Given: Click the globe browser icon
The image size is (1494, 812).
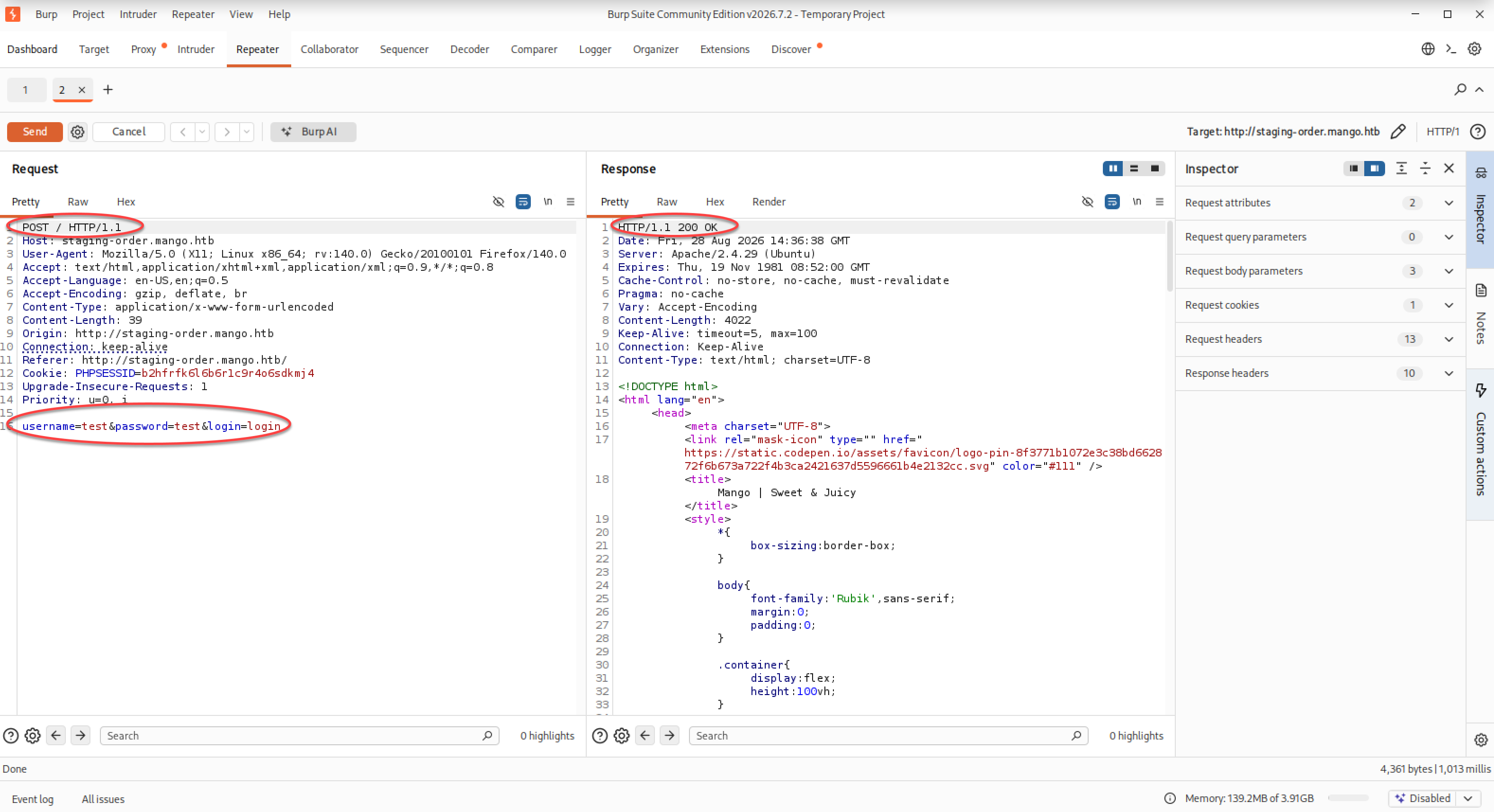Looking at the screenshot, I should click(1428, 49).
